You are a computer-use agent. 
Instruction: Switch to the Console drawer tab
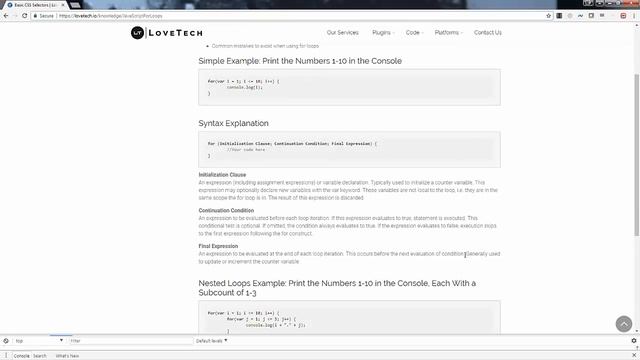[22, 356]
